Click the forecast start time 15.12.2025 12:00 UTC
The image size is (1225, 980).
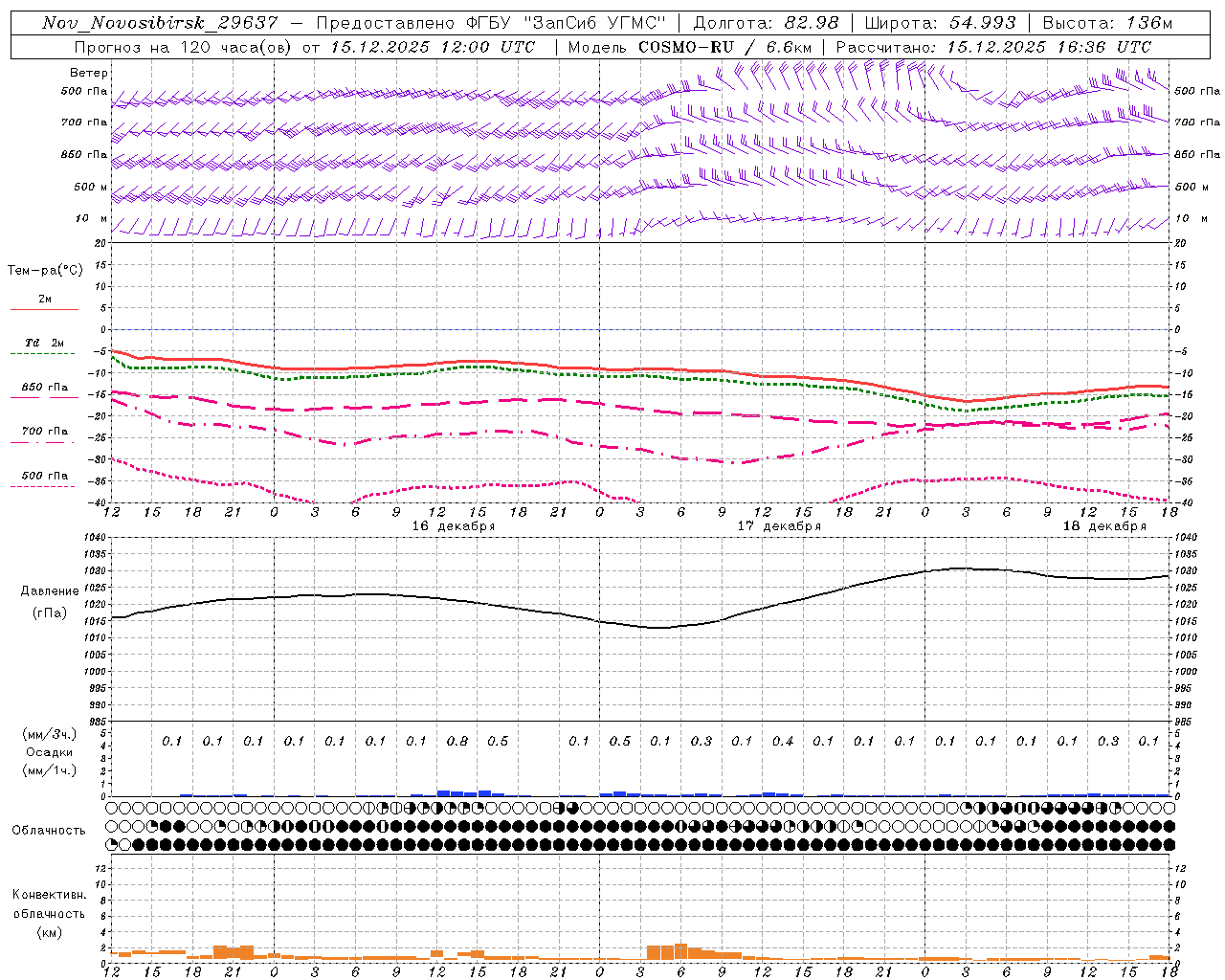(433, 47)
